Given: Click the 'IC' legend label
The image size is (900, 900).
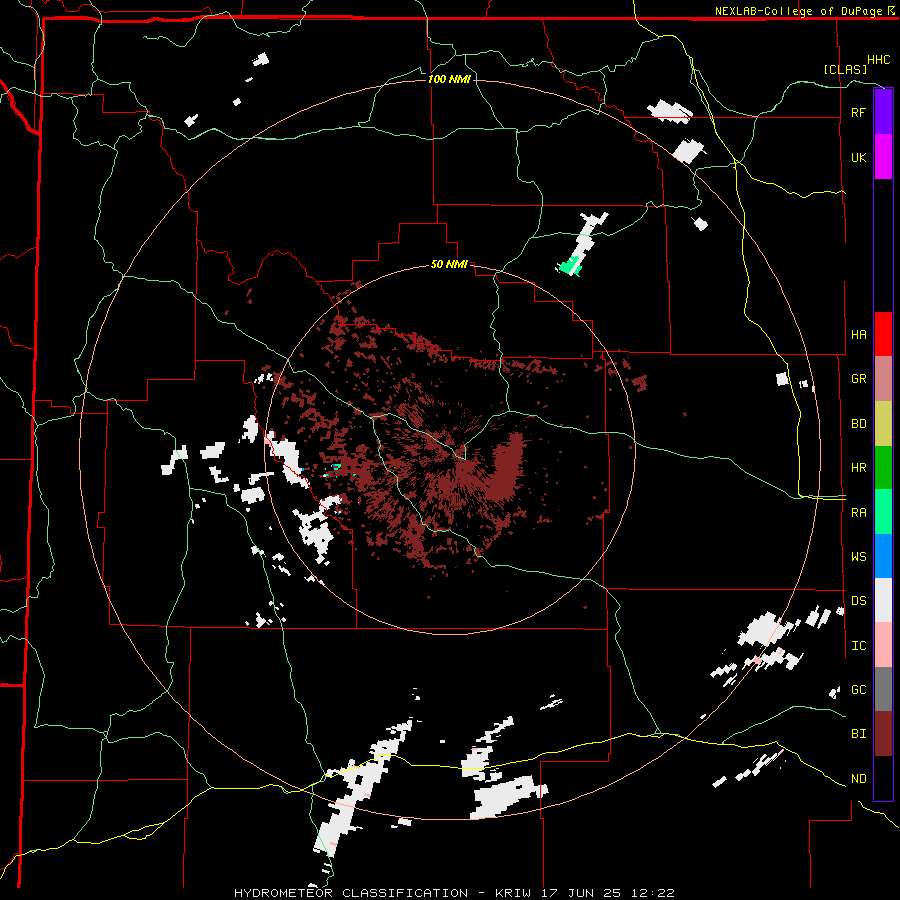Looking at the screenshot, I should pyautogui.click(x=858, y=646).
